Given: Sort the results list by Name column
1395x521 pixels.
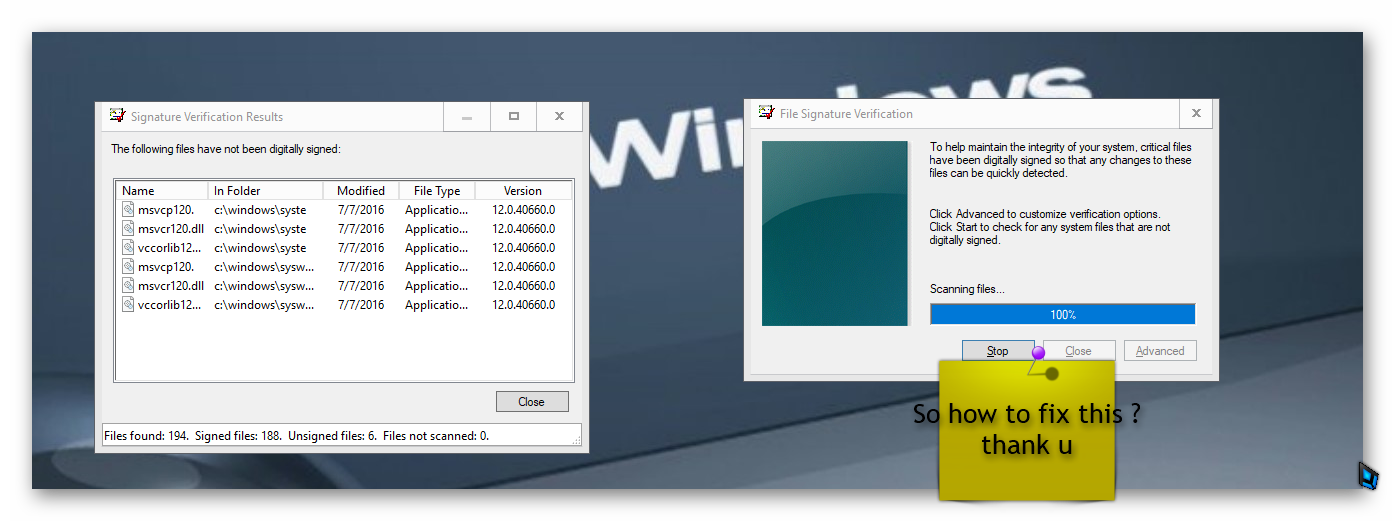Looking at the screenshot, I should click(x=162, y=190).
